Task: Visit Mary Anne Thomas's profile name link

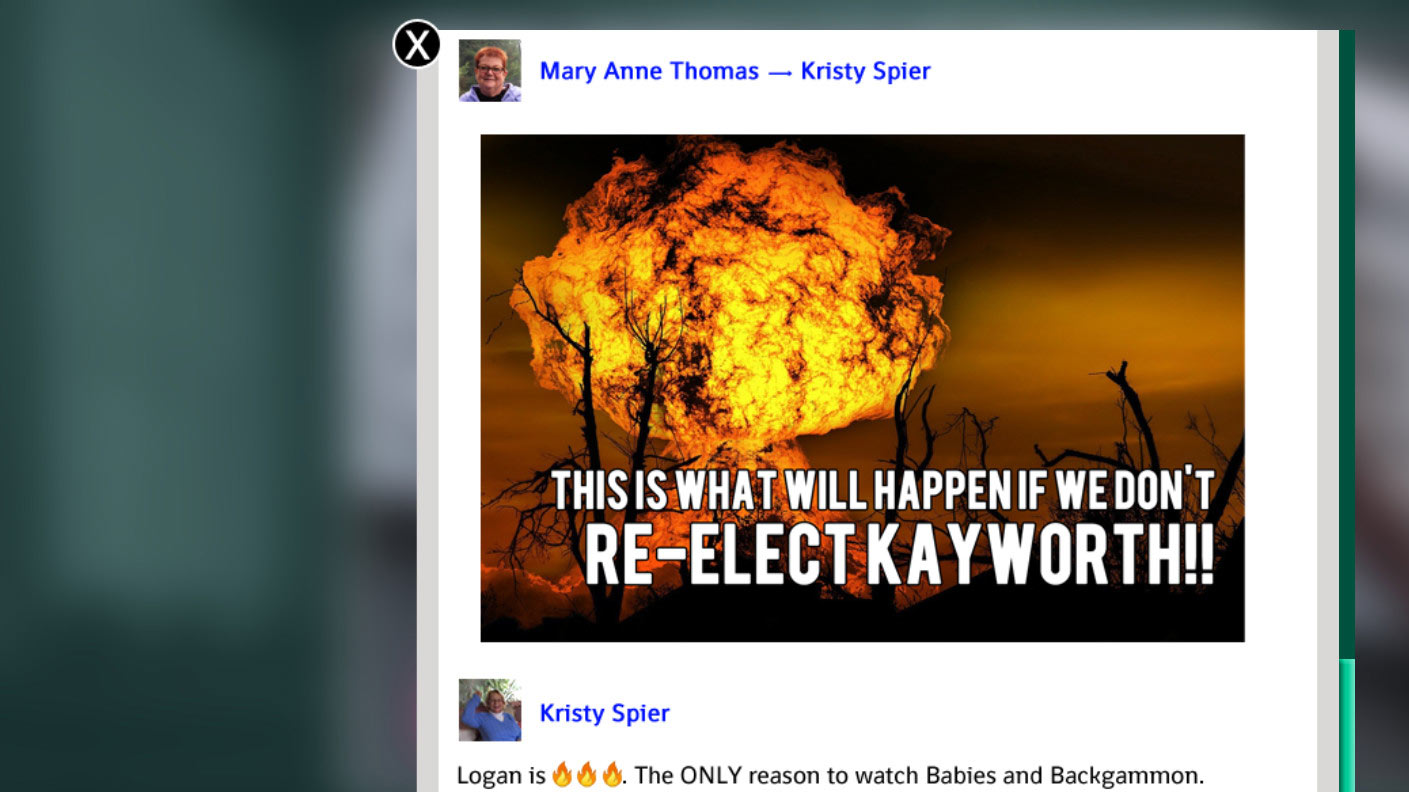Action: (649, 71)
